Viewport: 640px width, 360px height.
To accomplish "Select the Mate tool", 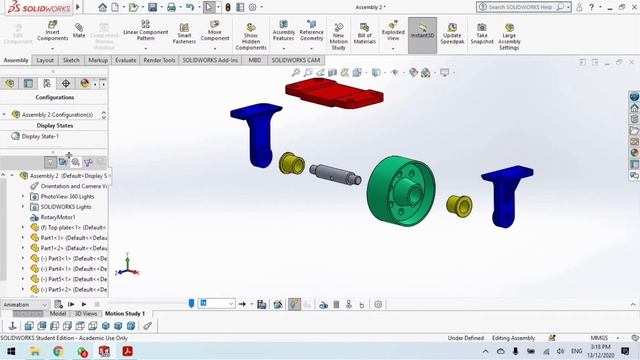I will click(x=79, y=31).
